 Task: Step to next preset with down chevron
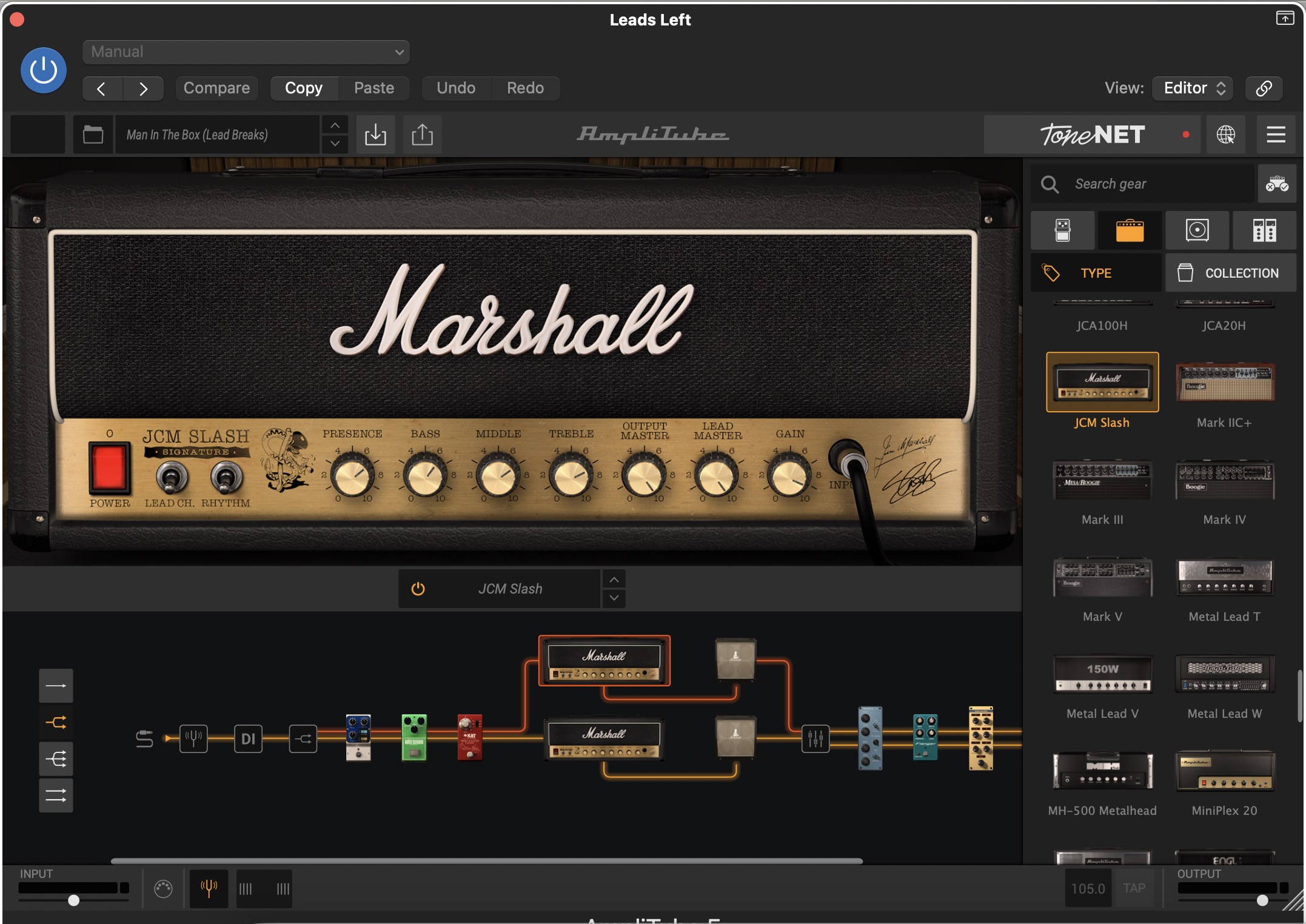point(335,144)
